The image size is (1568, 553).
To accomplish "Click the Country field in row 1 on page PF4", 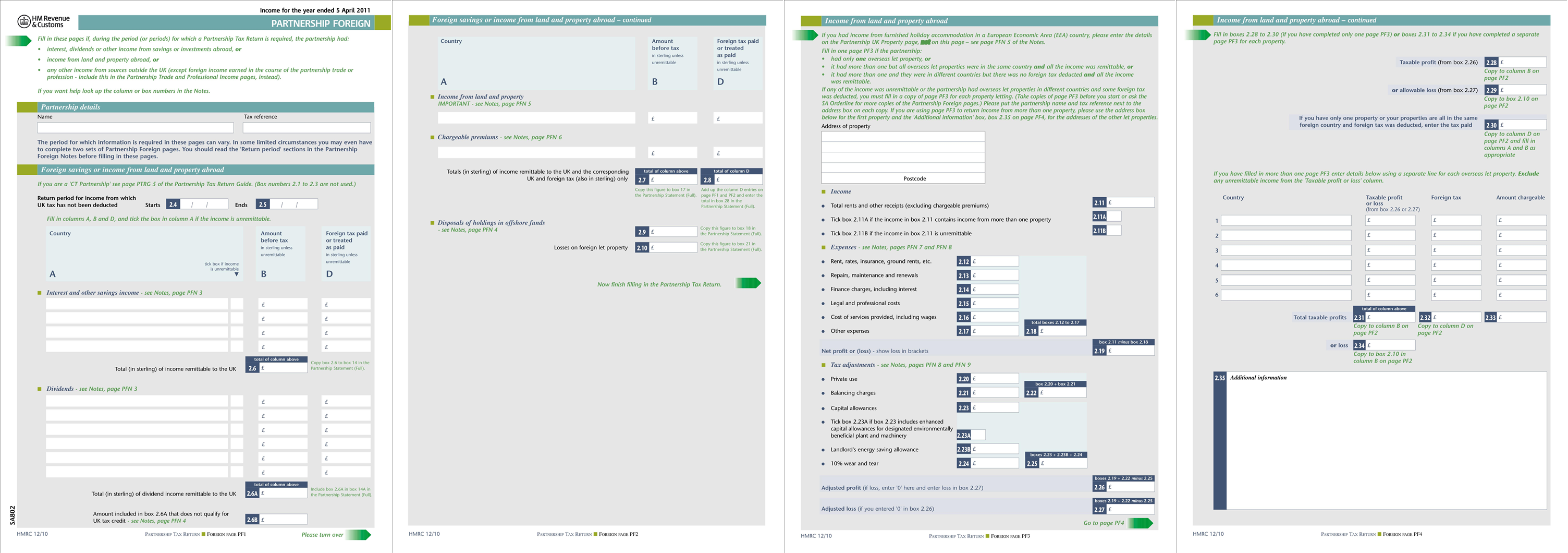I will [x=1286, y=221].
